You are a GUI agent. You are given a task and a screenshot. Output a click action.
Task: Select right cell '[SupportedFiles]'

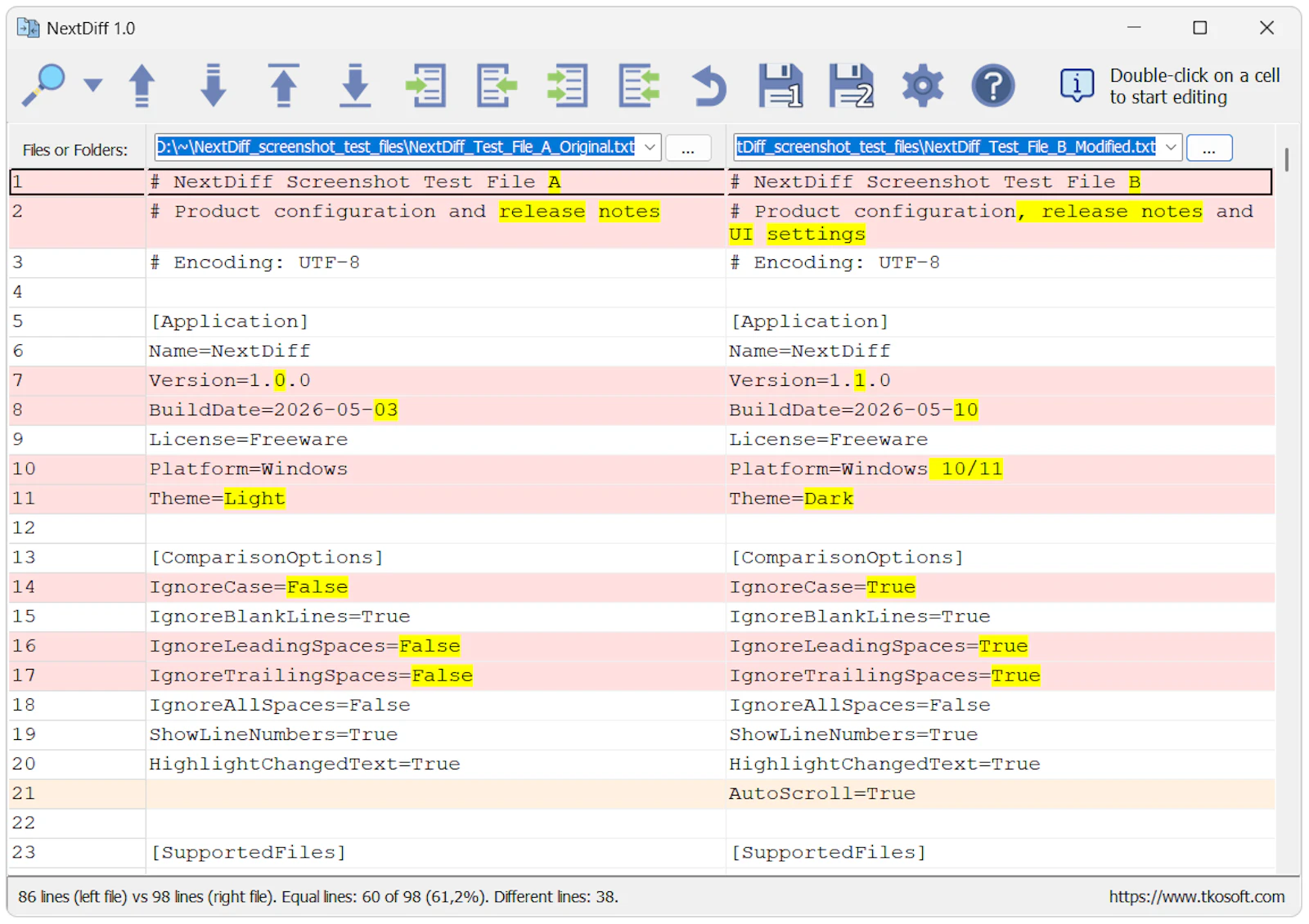point(1001,852)
